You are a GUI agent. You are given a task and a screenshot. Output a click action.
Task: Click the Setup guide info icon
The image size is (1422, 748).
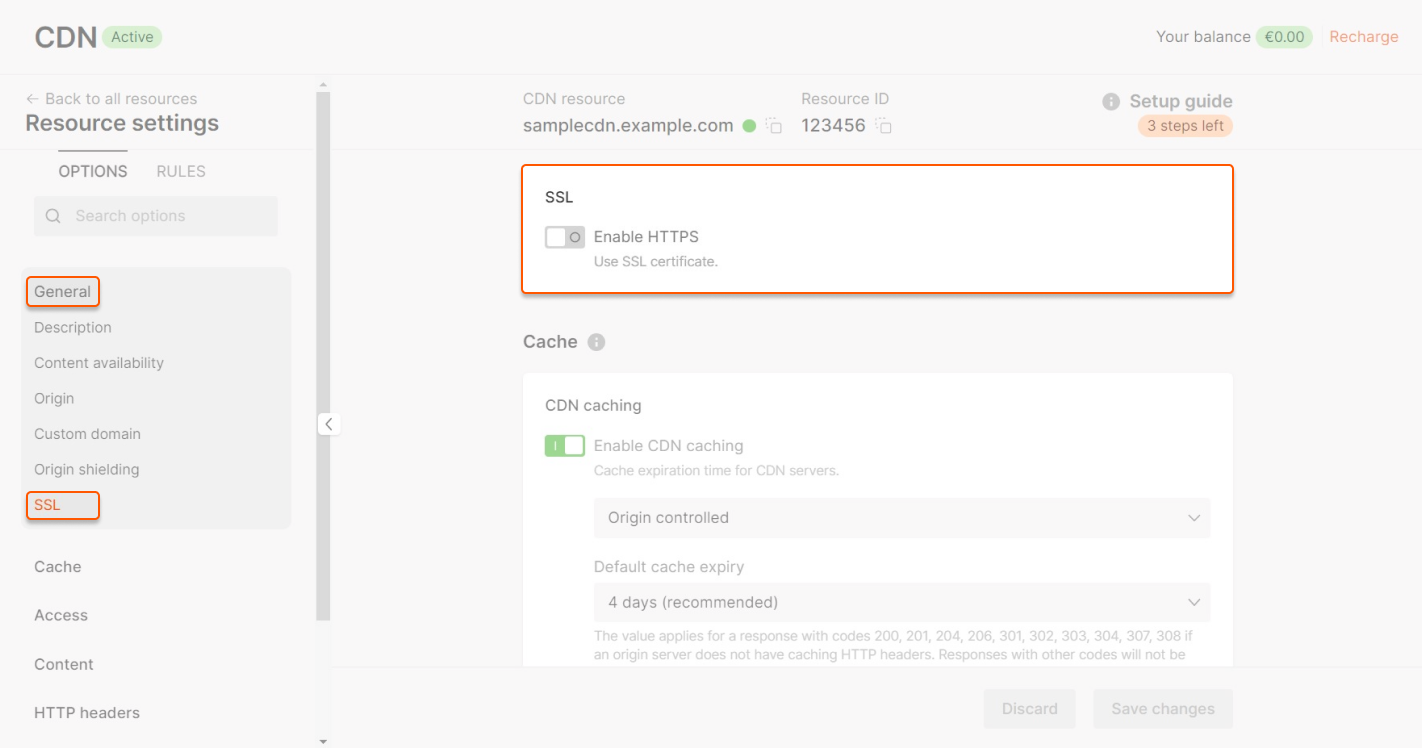click(x=1111, y=100)
